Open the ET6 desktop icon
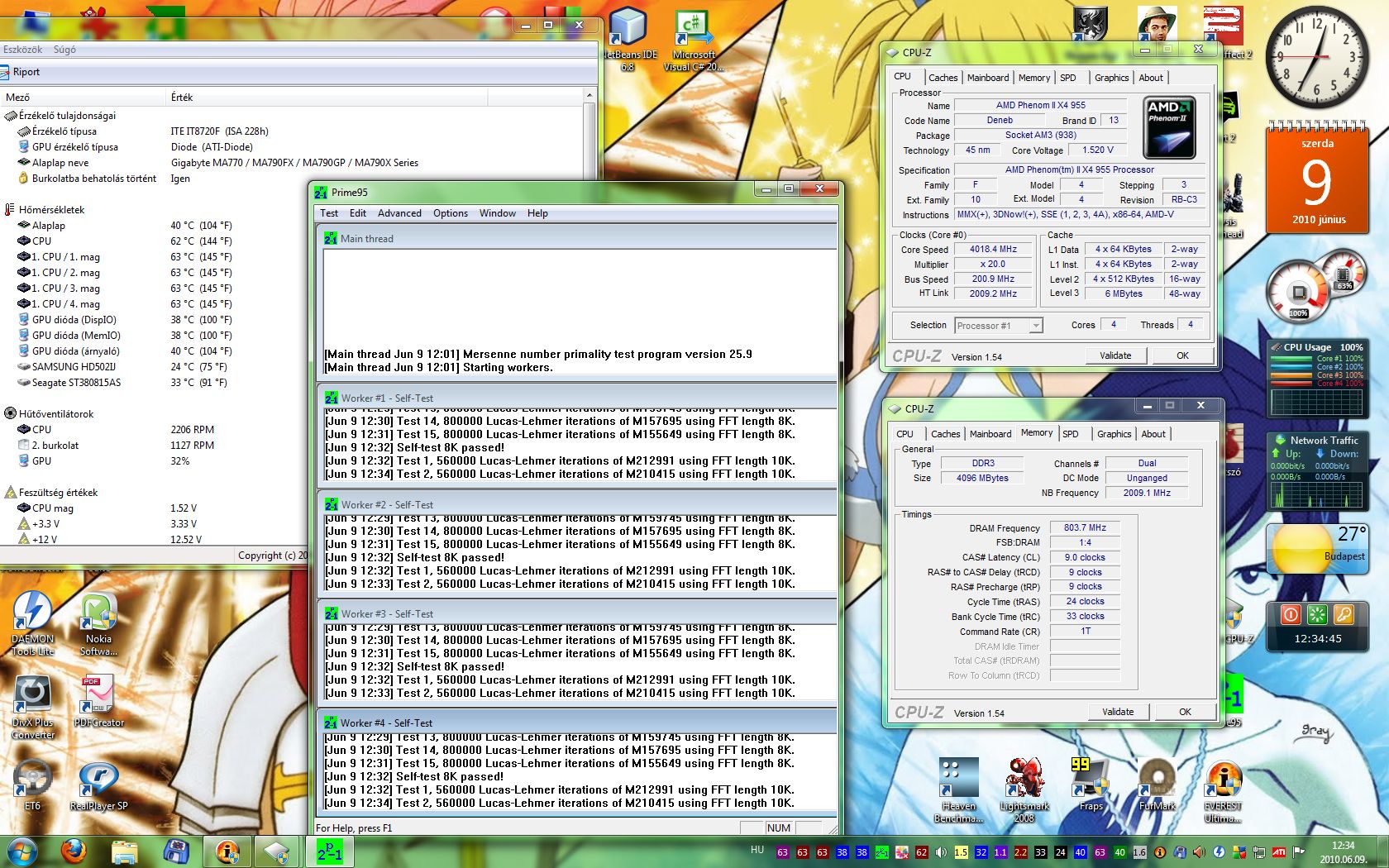 [32, 784]
